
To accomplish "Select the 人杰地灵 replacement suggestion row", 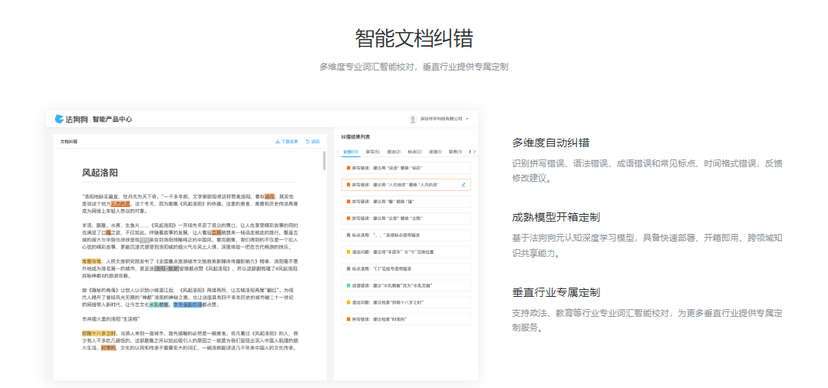I will tap(406, 185).
